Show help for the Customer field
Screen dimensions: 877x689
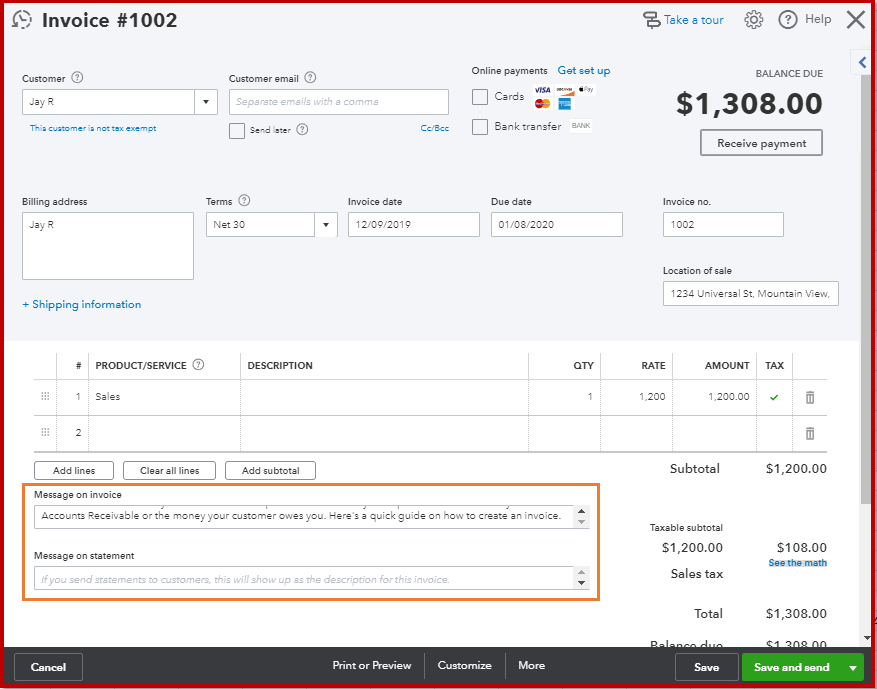click(x=78, y=78)
